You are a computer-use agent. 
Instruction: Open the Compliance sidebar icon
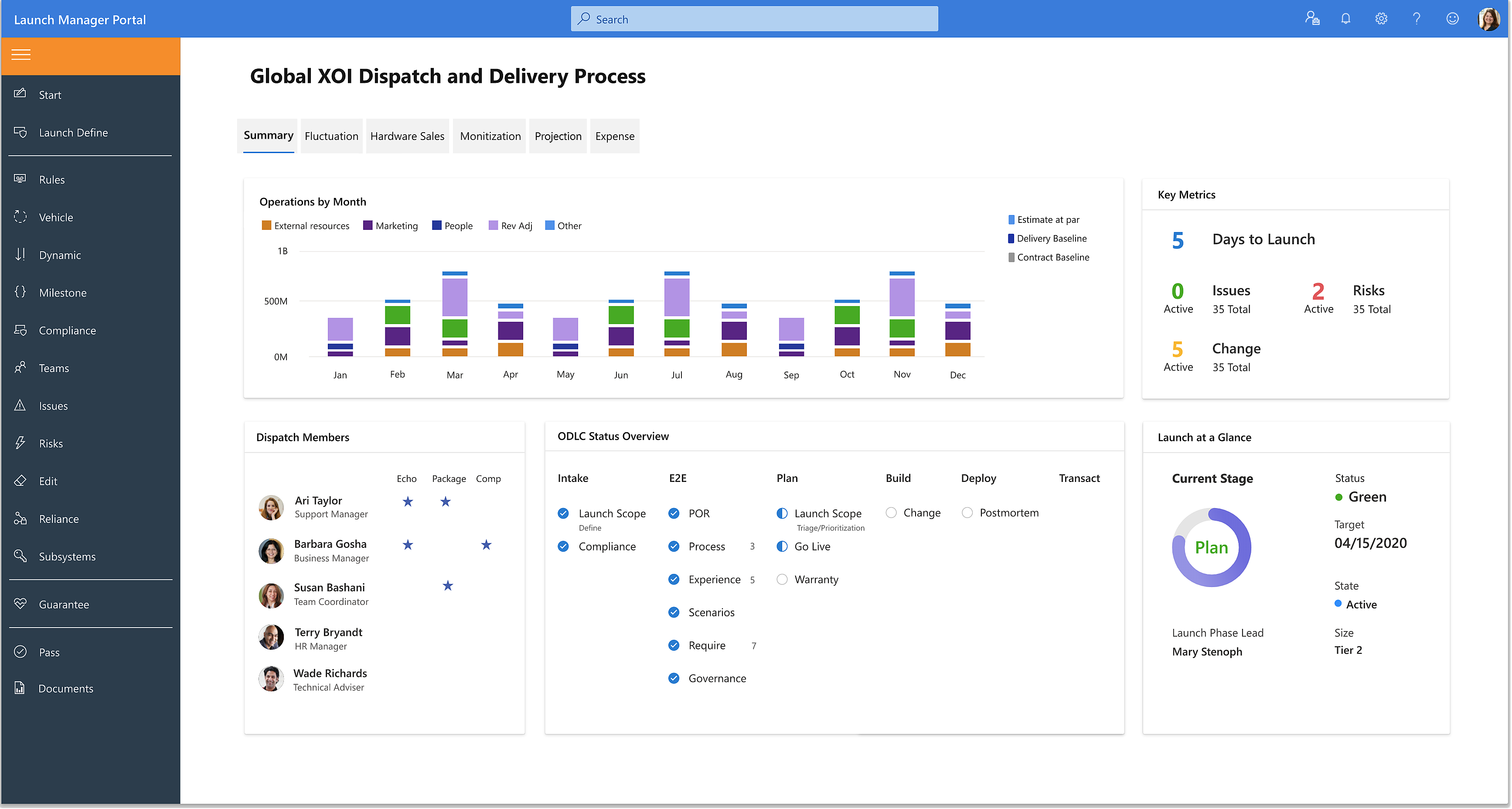click(x=20, y=330)
